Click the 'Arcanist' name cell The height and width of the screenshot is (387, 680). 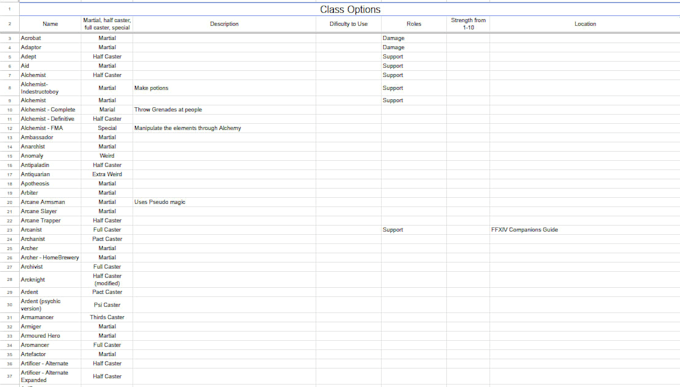(50, 230)
